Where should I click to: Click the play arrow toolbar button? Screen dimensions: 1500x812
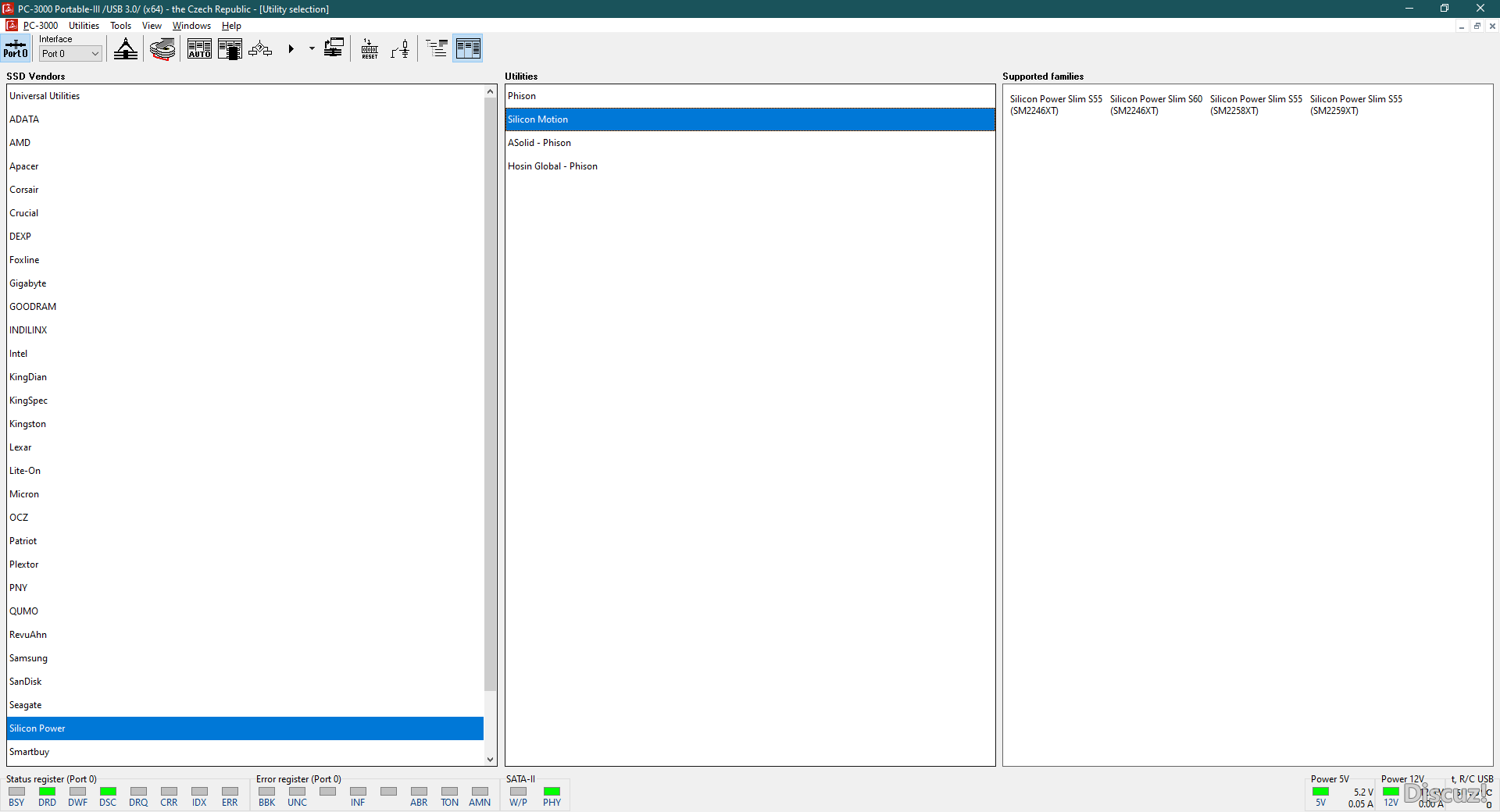(x=291, y=49)
